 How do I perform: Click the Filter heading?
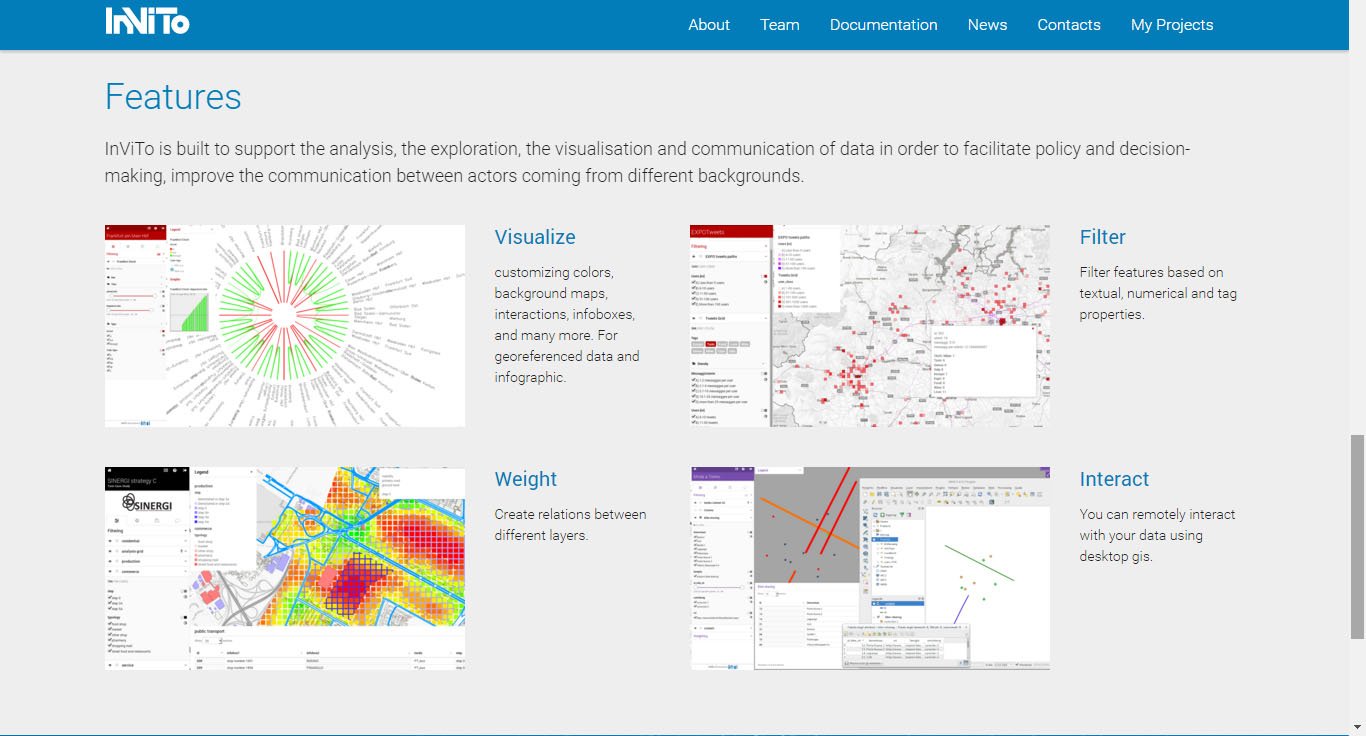tap(1103, 237)
